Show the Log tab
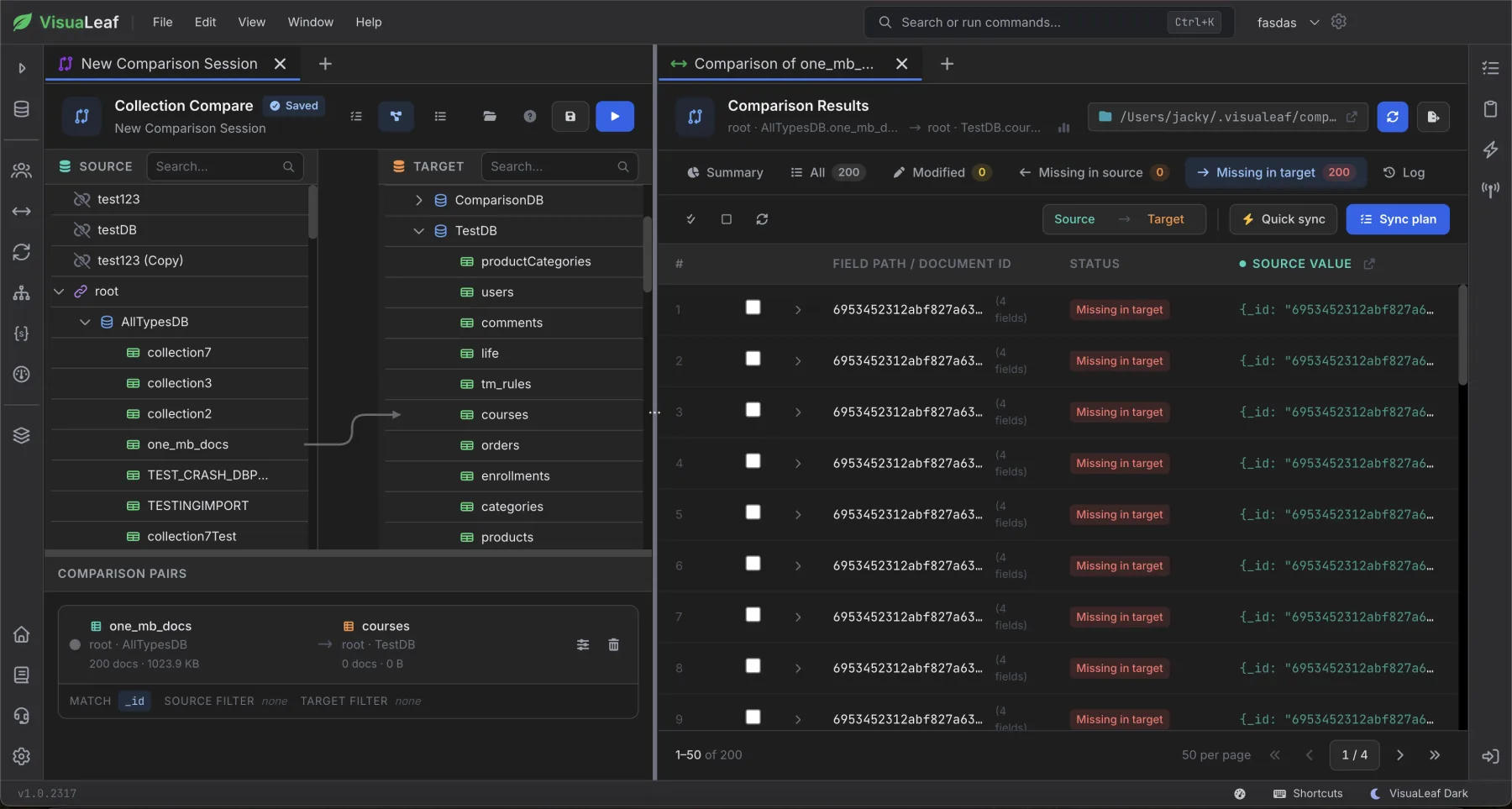Screen dimensions: 1512x809 (x=1404, y=172)
